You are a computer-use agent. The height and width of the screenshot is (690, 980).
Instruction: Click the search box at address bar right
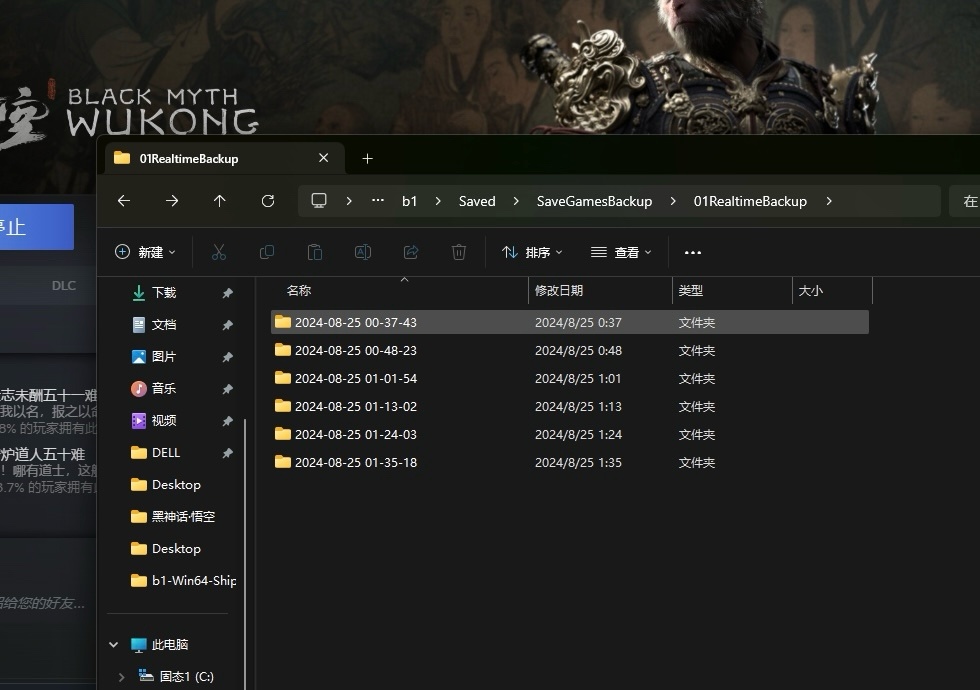point(964,201)
